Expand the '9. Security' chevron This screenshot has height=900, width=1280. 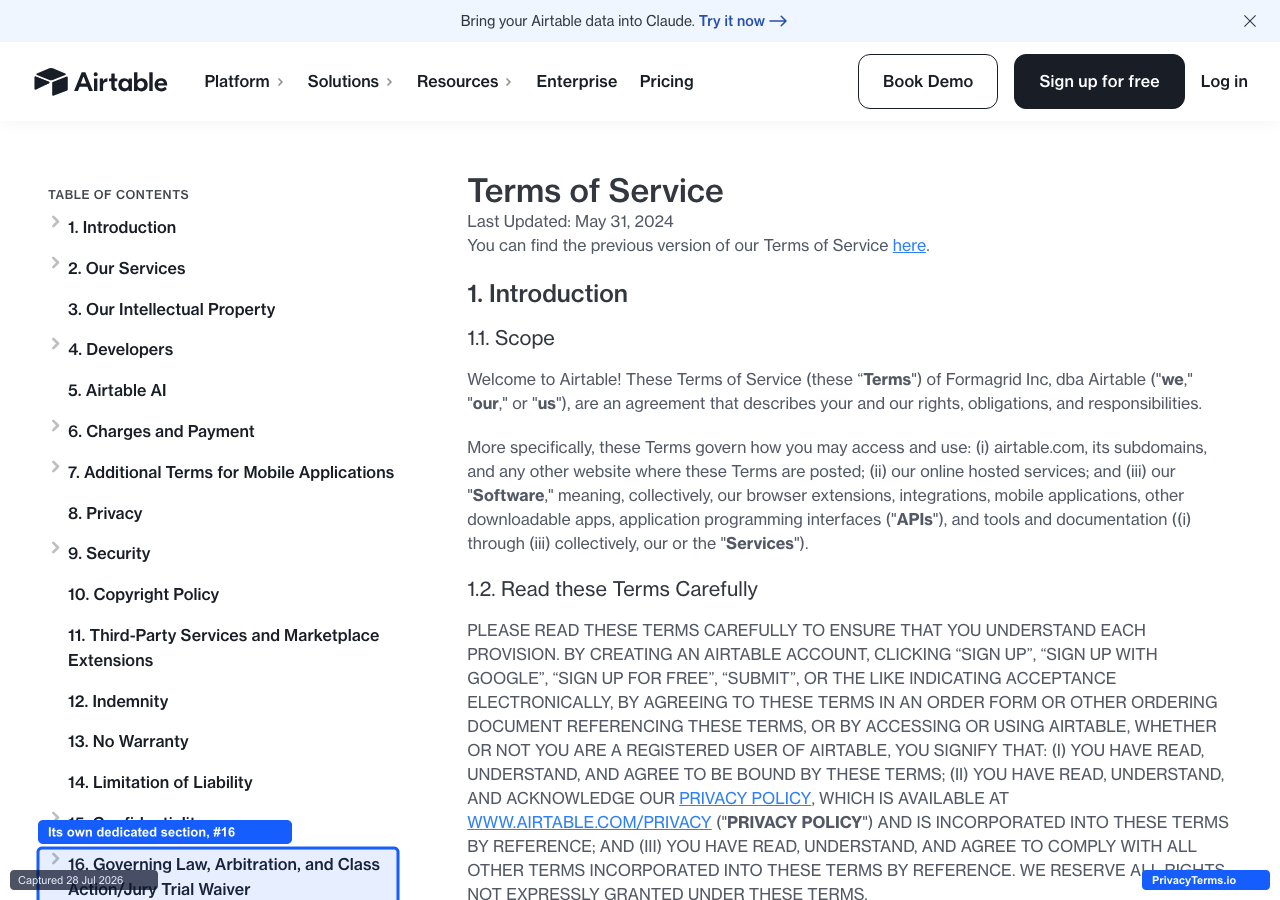click(x=55, y=548)
